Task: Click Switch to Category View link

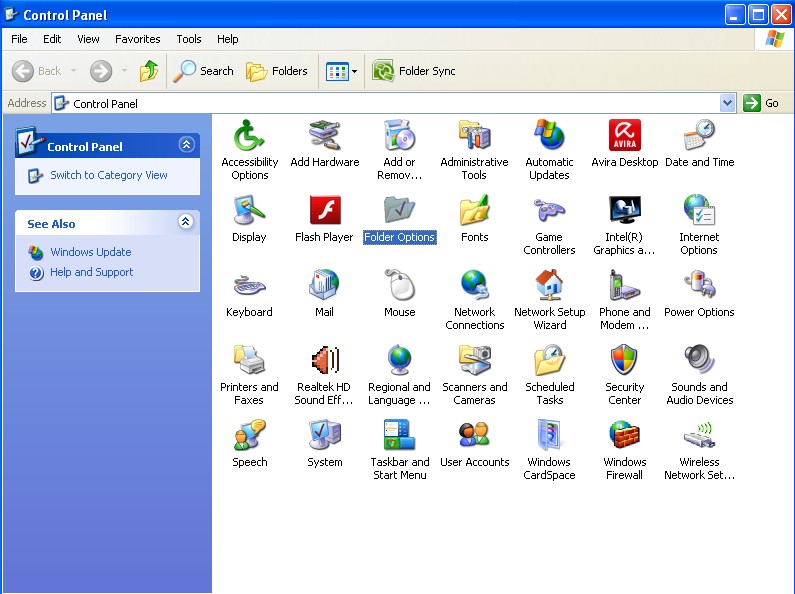Action: point(109,175)
